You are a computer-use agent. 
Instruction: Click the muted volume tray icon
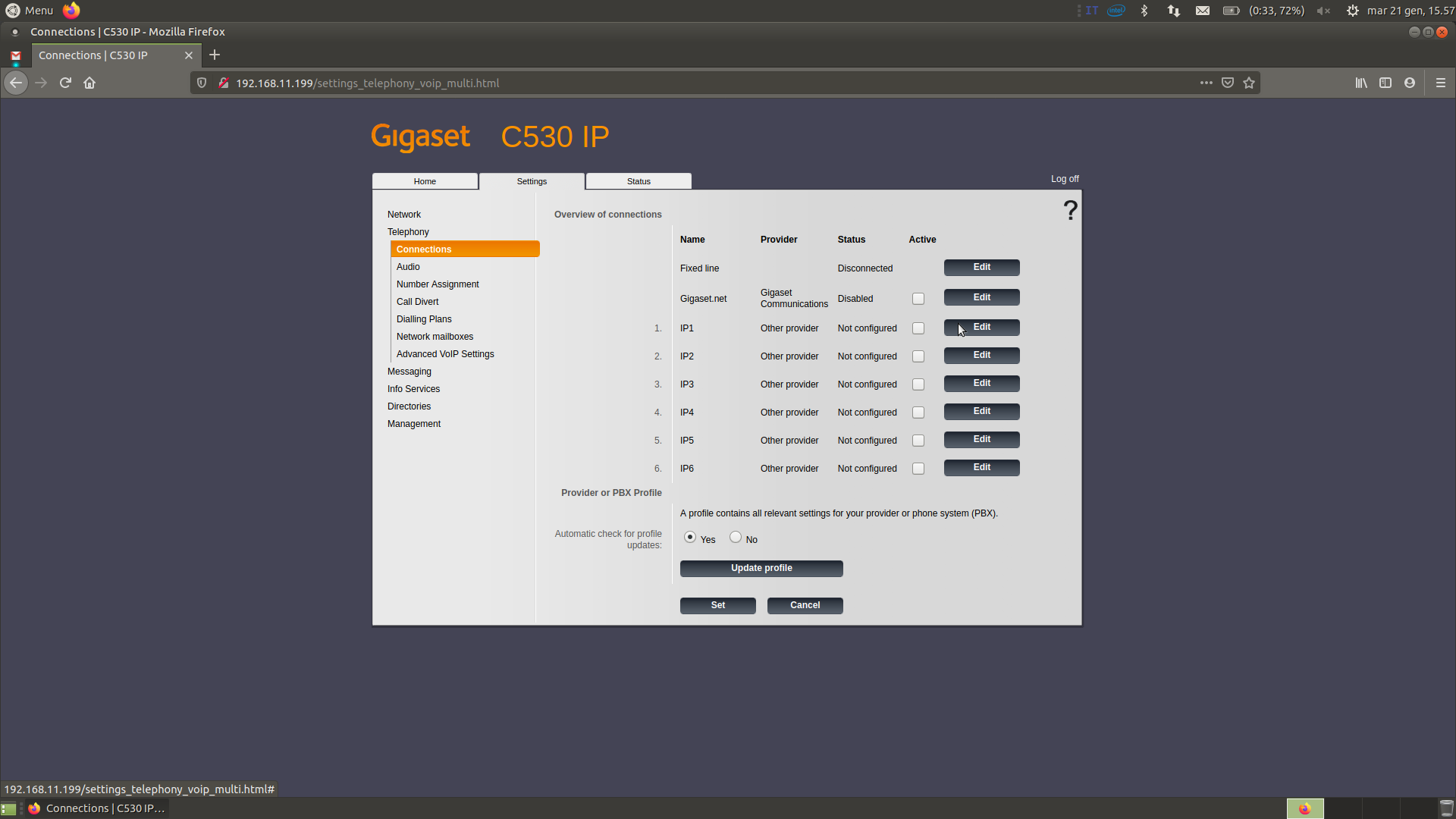coord(1323,11)
